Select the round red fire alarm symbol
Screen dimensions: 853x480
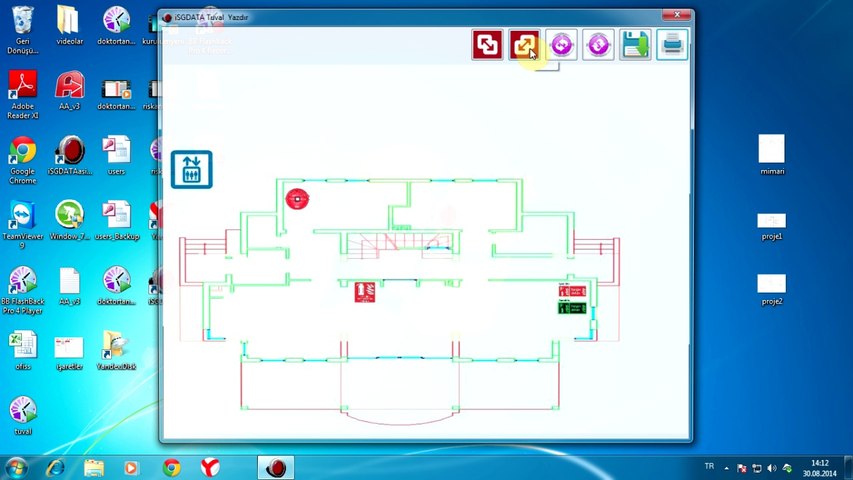(297, 199)
